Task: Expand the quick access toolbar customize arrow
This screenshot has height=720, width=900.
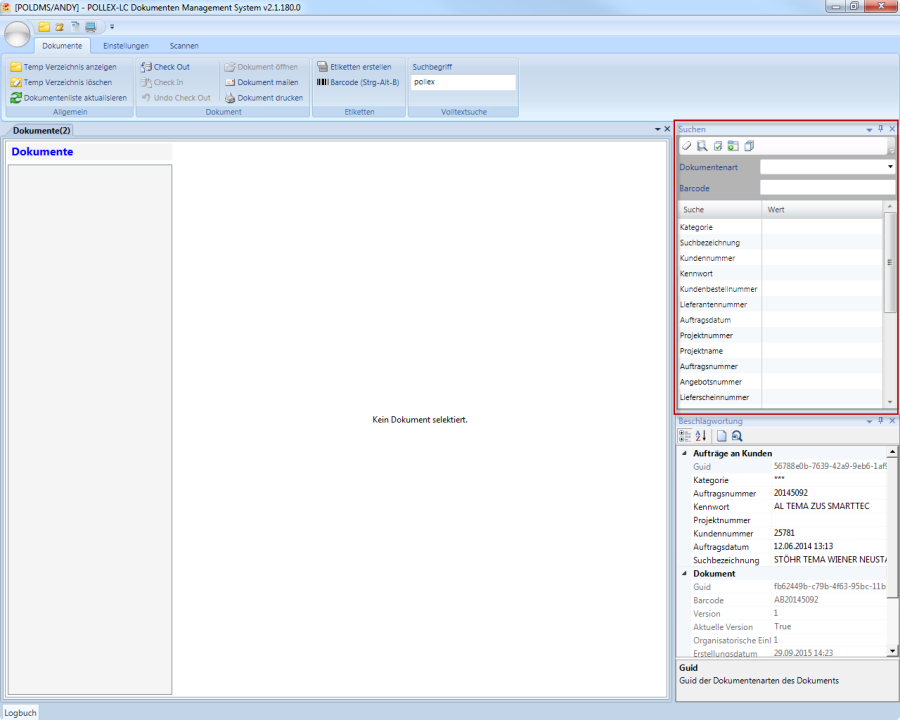Action: (x=112, y=26)
